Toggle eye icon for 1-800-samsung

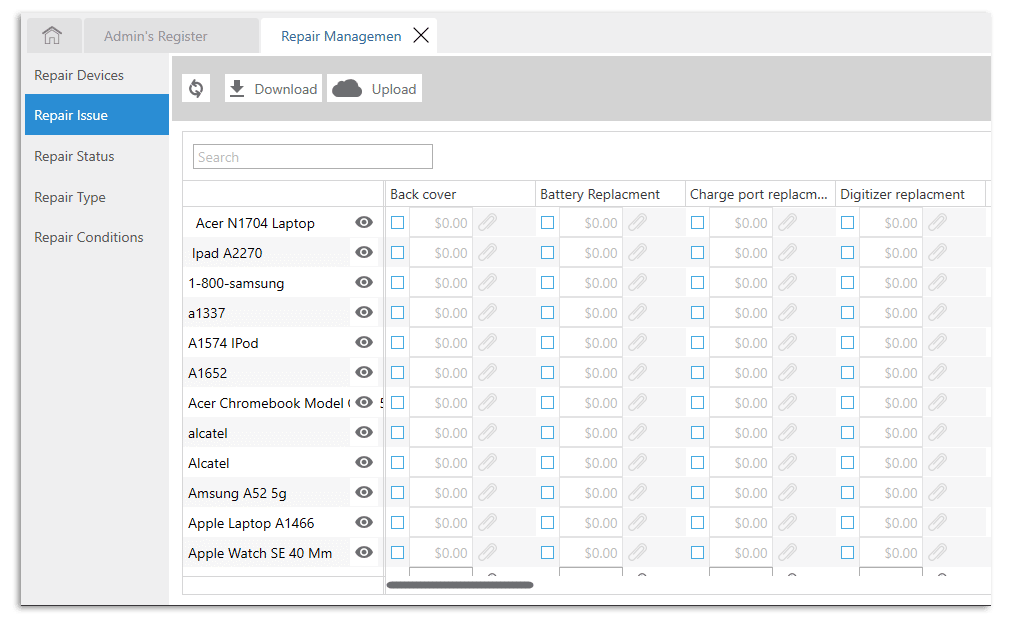pyautogui.click(x=364, y=282)
